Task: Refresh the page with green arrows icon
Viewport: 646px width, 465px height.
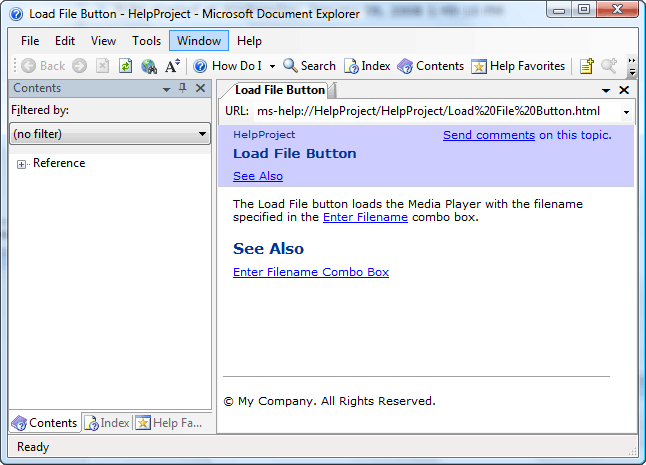Action: 125,66
